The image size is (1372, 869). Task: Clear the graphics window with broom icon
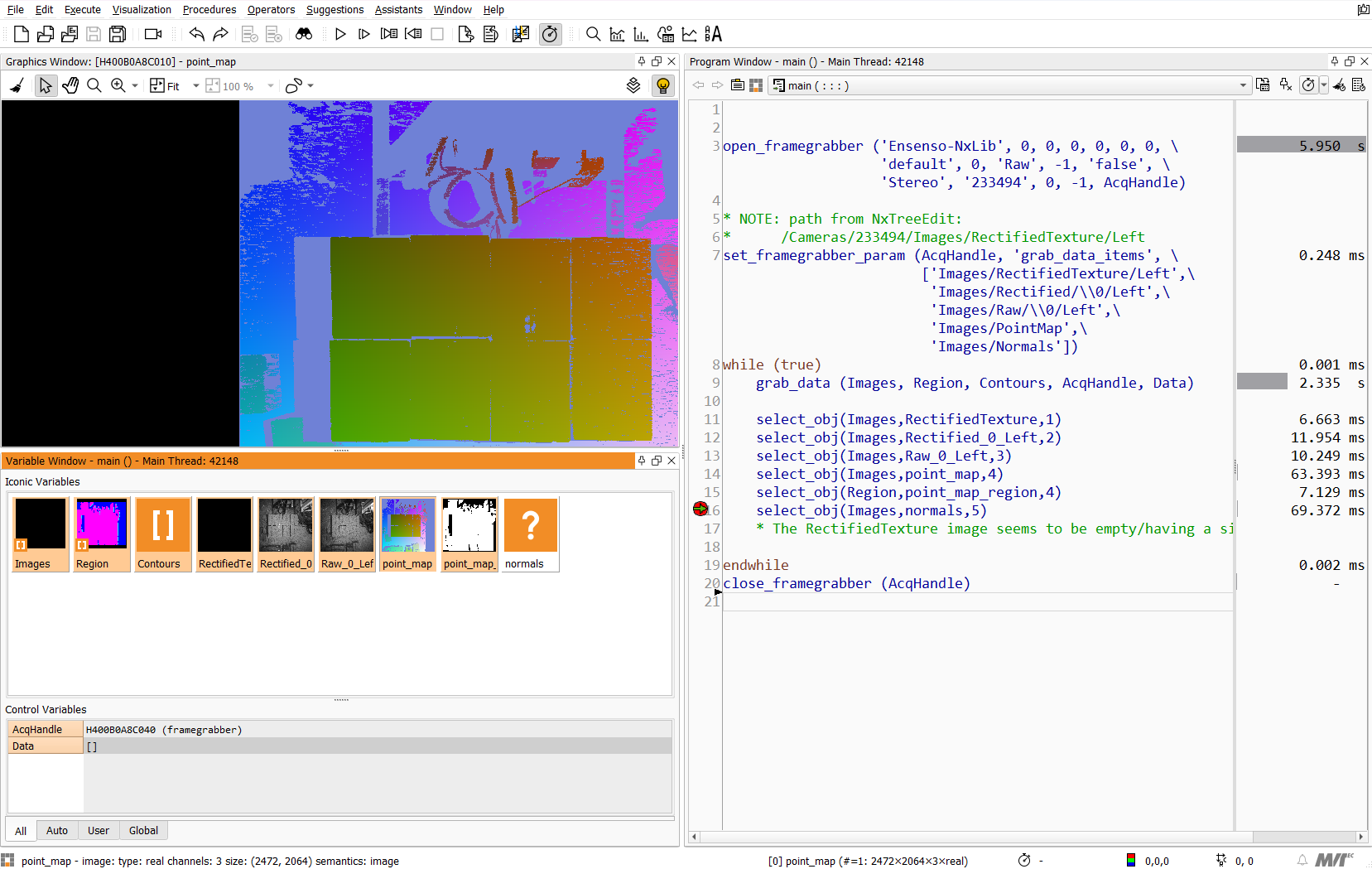[x=17, y=85]
